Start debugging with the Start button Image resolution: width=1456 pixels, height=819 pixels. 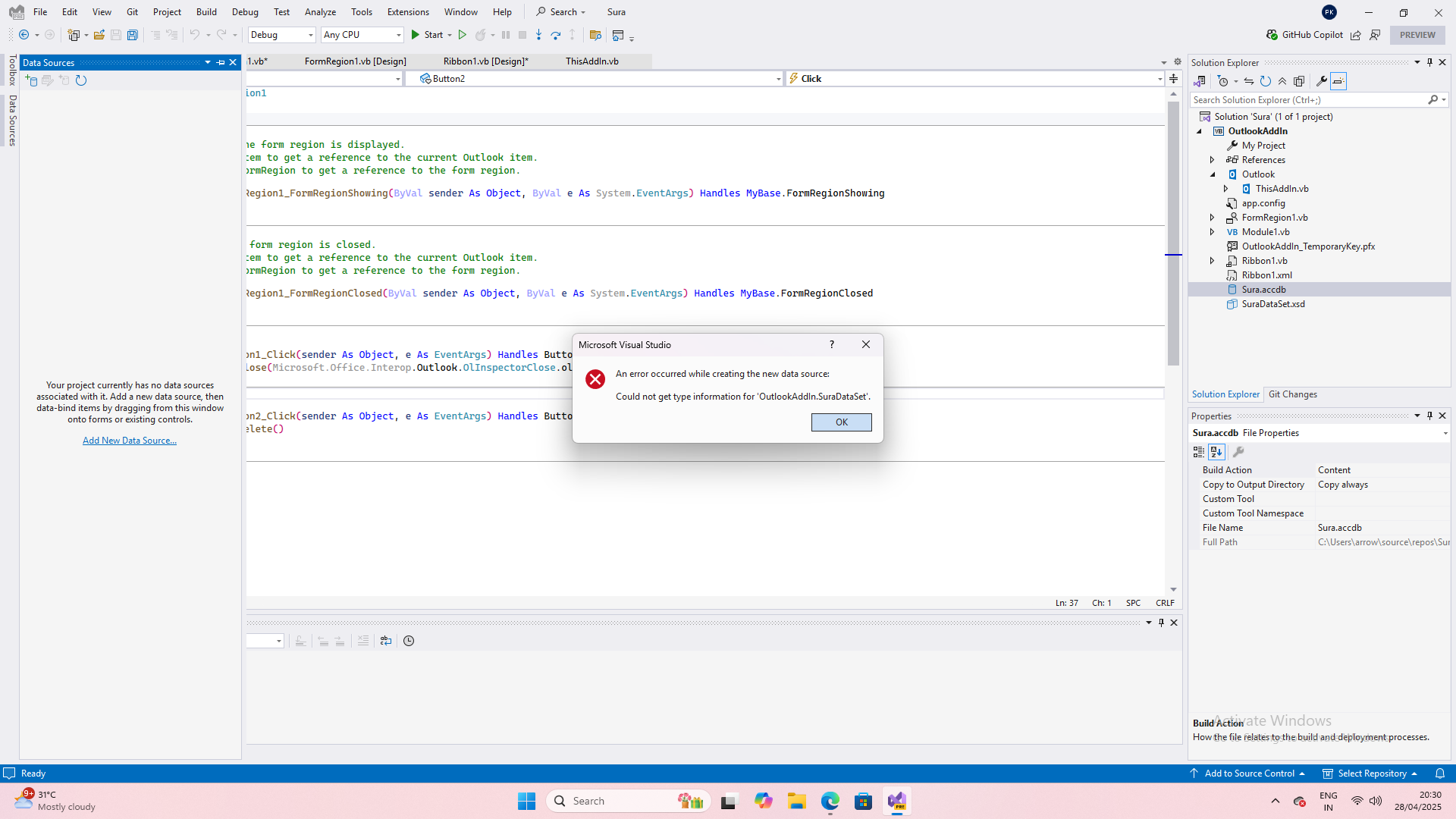point(427,35)
